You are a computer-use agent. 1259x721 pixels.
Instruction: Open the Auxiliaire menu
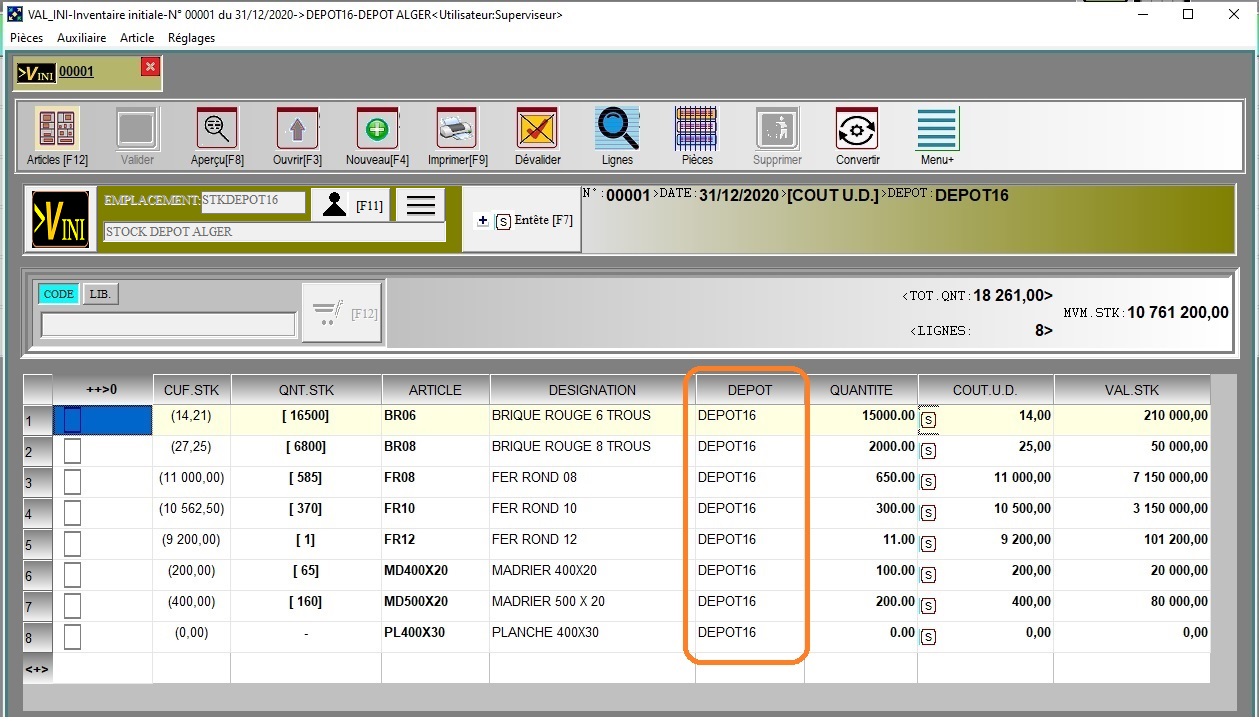(82, 38)
